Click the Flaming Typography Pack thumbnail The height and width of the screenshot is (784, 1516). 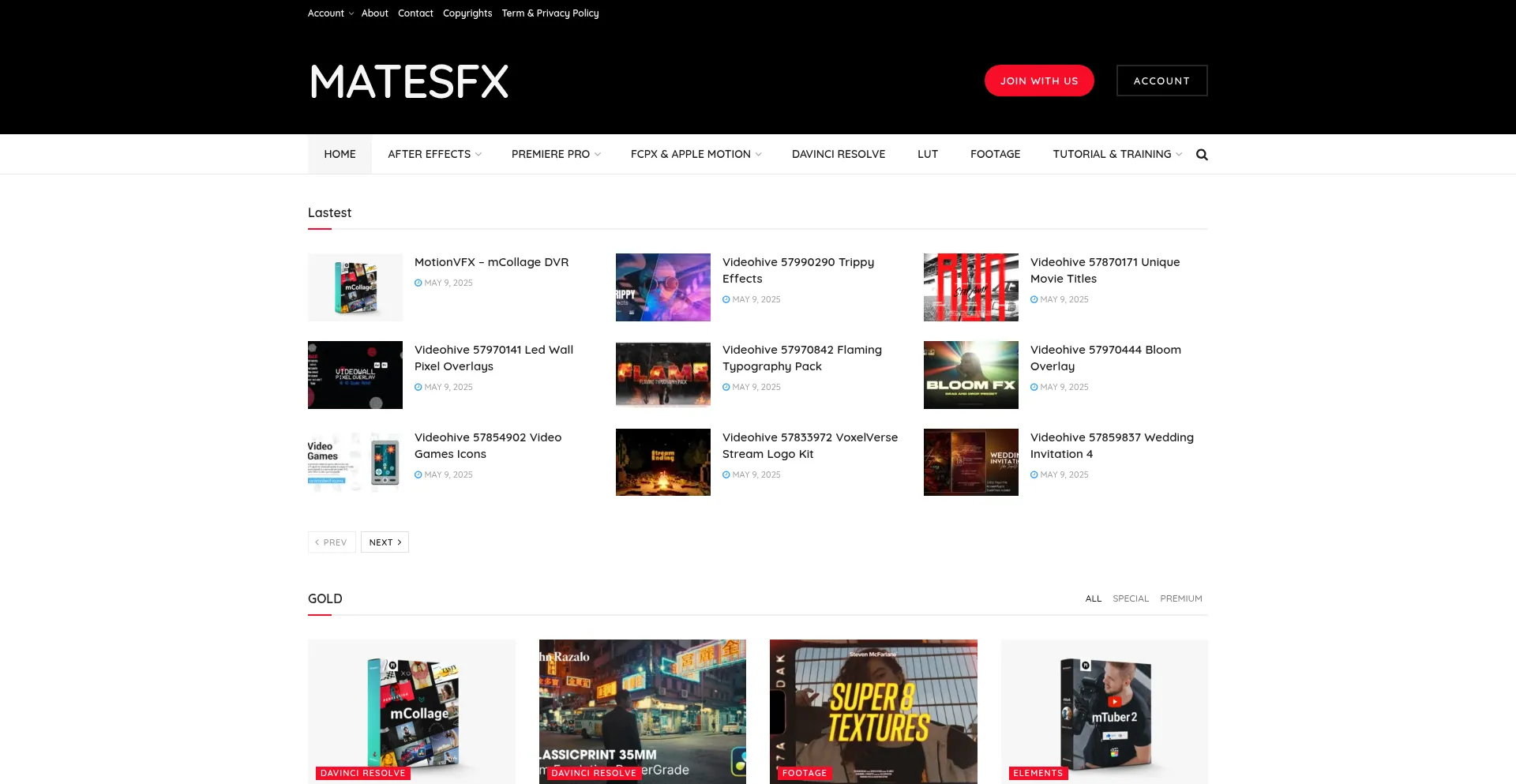pos(662,375)
